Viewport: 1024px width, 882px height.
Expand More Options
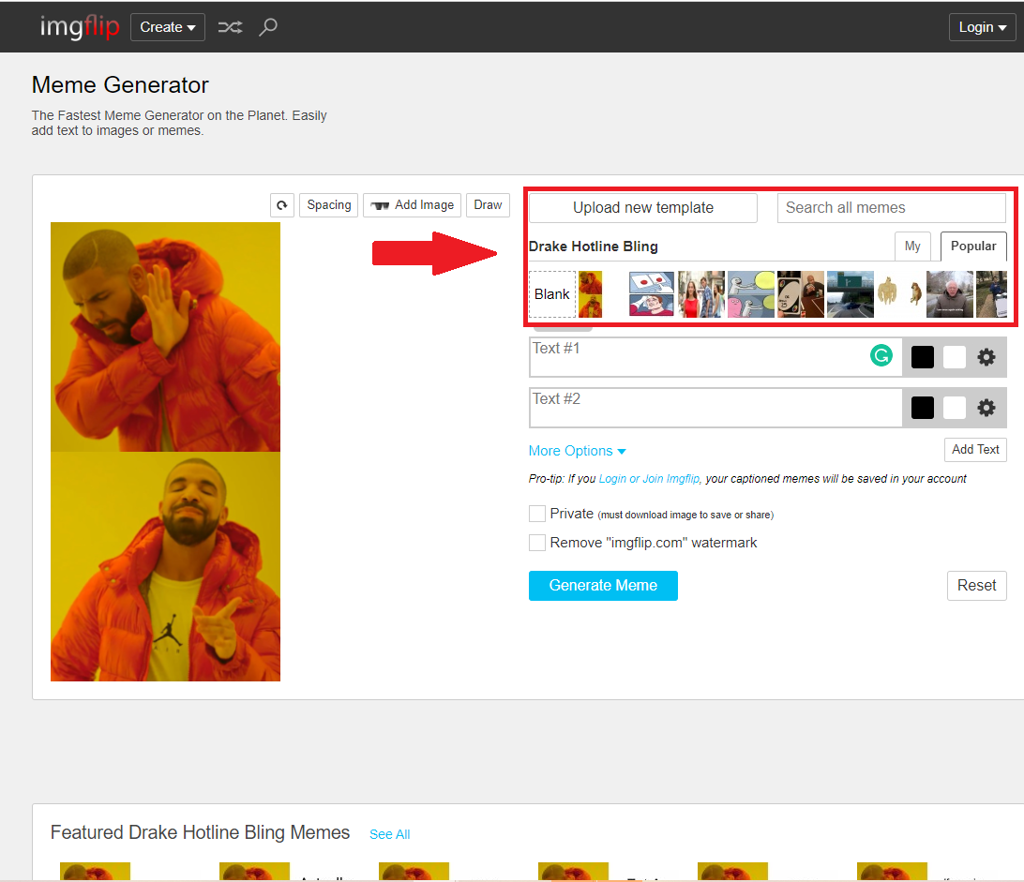coord(577,451)
